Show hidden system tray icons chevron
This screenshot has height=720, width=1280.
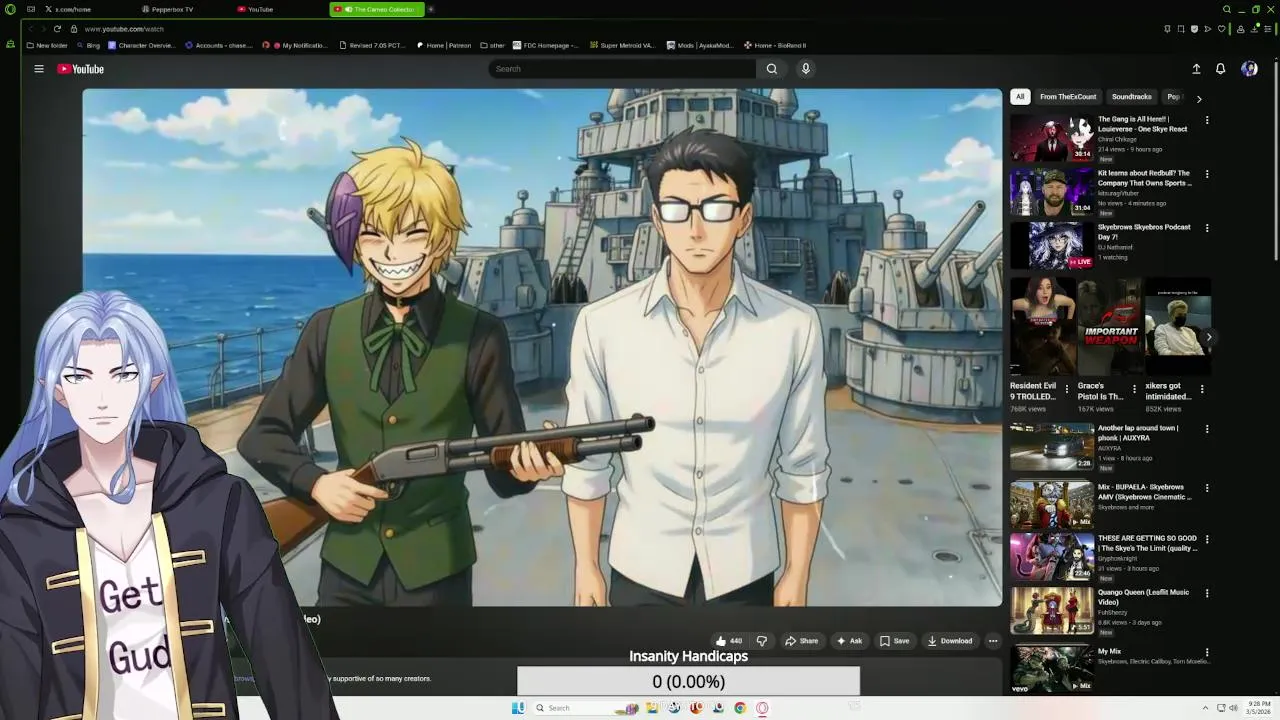[1204, 708]
